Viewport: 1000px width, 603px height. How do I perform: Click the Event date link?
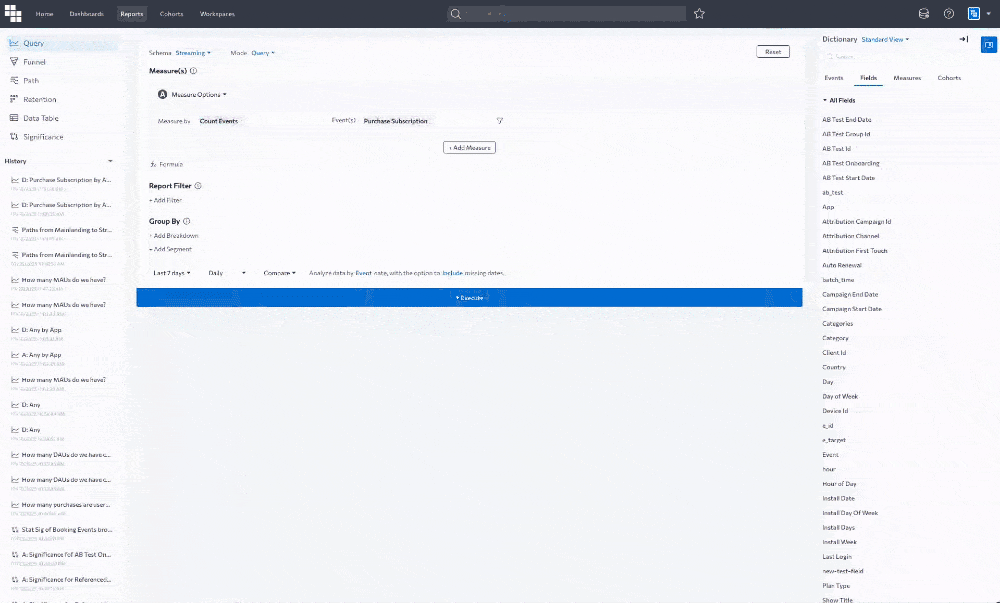[363, 273]
